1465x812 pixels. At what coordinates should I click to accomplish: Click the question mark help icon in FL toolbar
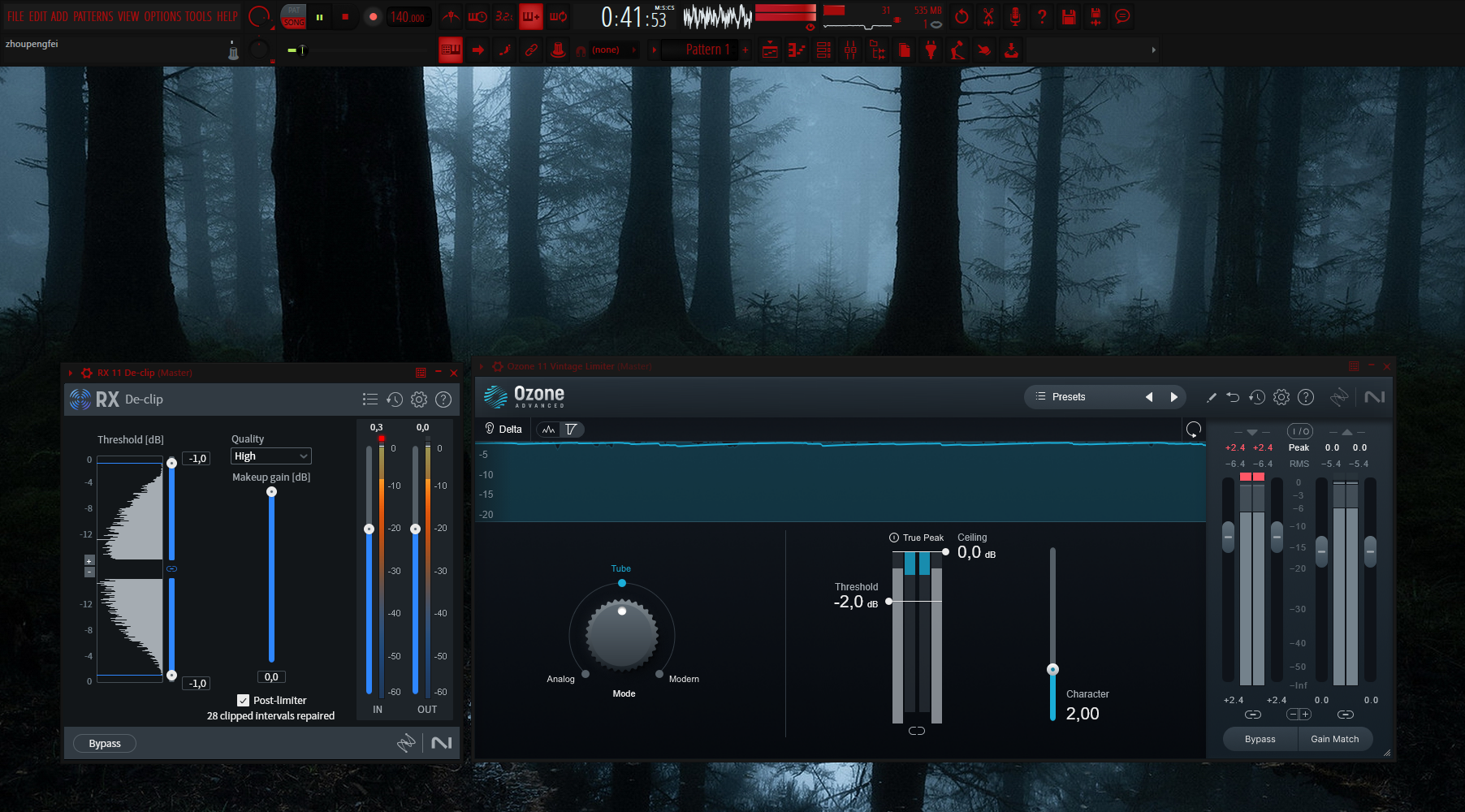(x=1042, y=16)
